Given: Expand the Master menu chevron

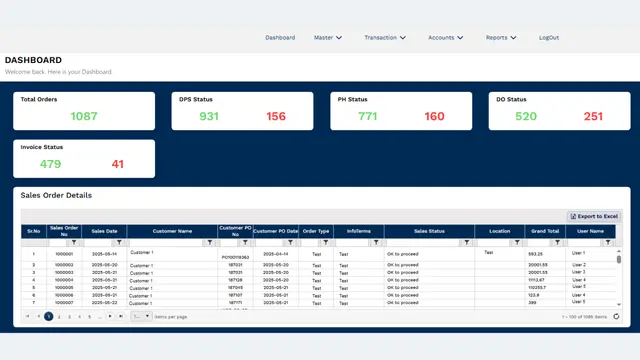Looking at the screenshot, I should [x=339, y=38].
